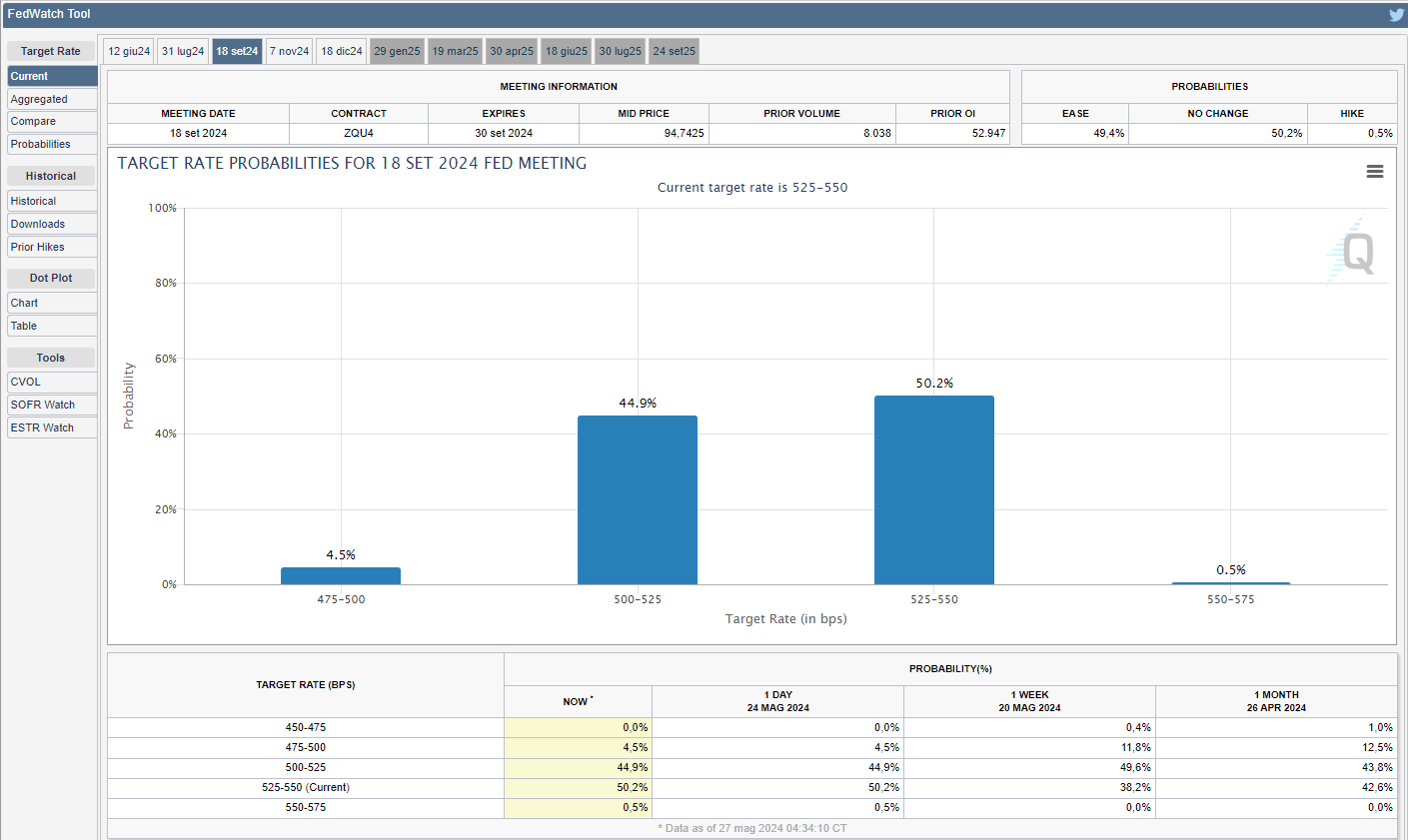Select the 18 set24 meeting tab
The height and width of the screenshot is (840, 1408).
tap(237, 51)
